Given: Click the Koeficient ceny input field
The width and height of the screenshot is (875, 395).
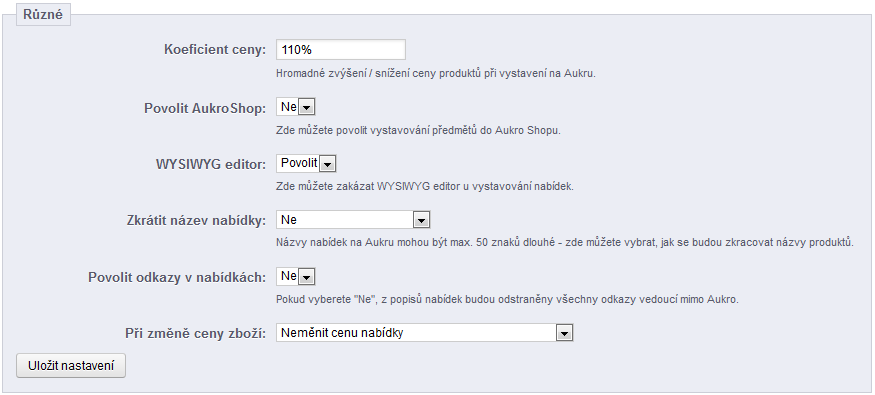Looking at the screenshot, I should pyautogui.click(x=341, y=50).
